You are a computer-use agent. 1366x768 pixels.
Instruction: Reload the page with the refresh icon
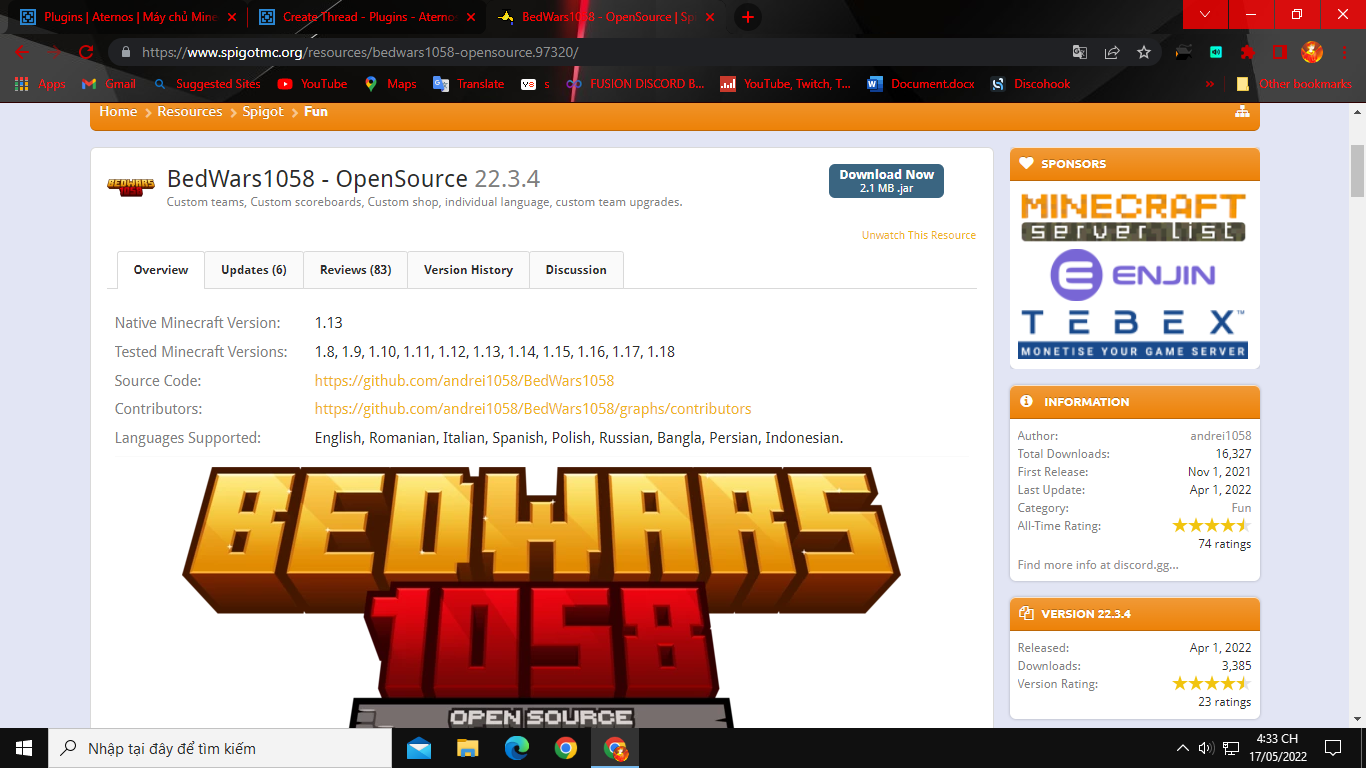coord(86,52)
